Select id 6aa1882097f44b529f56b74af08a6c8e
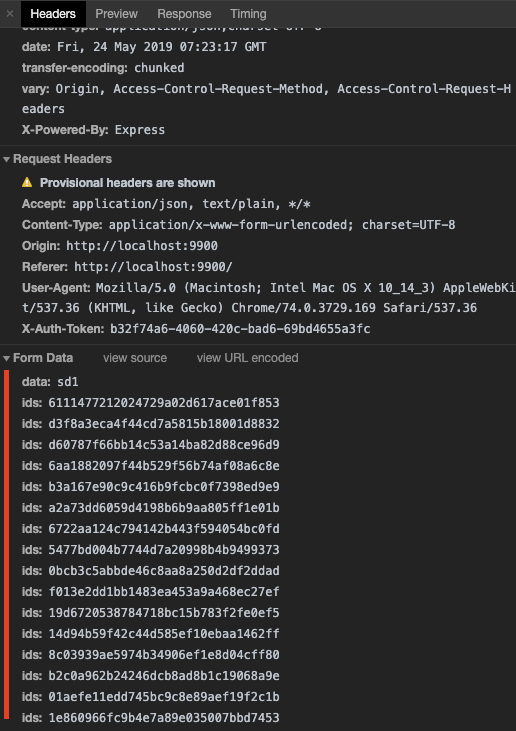Screen dimensions: 516x731 (164, 466)
